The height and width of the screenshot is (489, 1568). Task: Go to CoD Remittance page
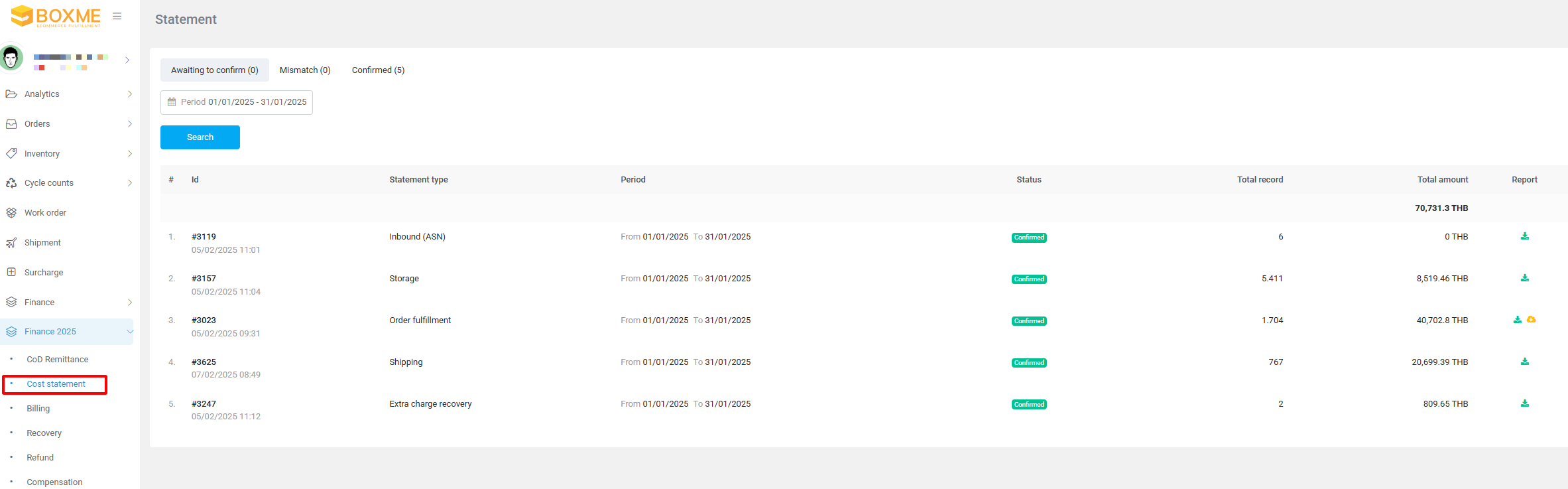[x=57, y=360]
